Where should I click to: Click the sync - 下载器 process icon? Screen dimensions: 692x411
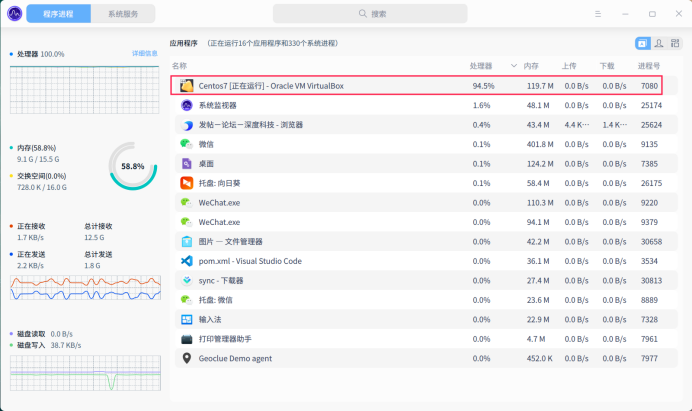click(187, 280)
